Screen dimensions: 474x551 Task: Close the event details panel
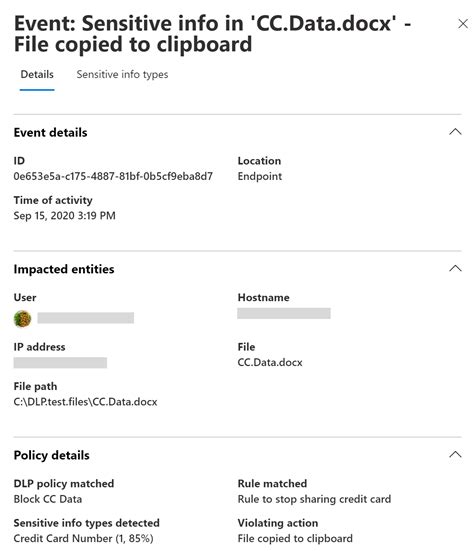click(463, 24)
